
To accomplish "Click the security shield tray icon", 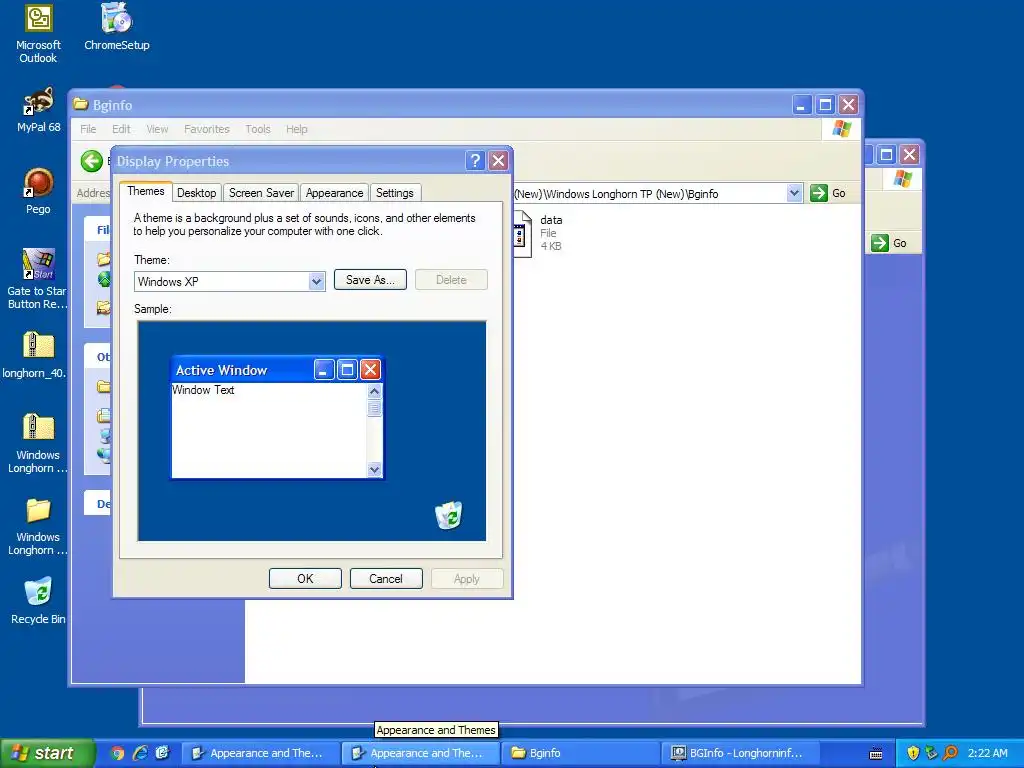I will (x=913, y=753).
